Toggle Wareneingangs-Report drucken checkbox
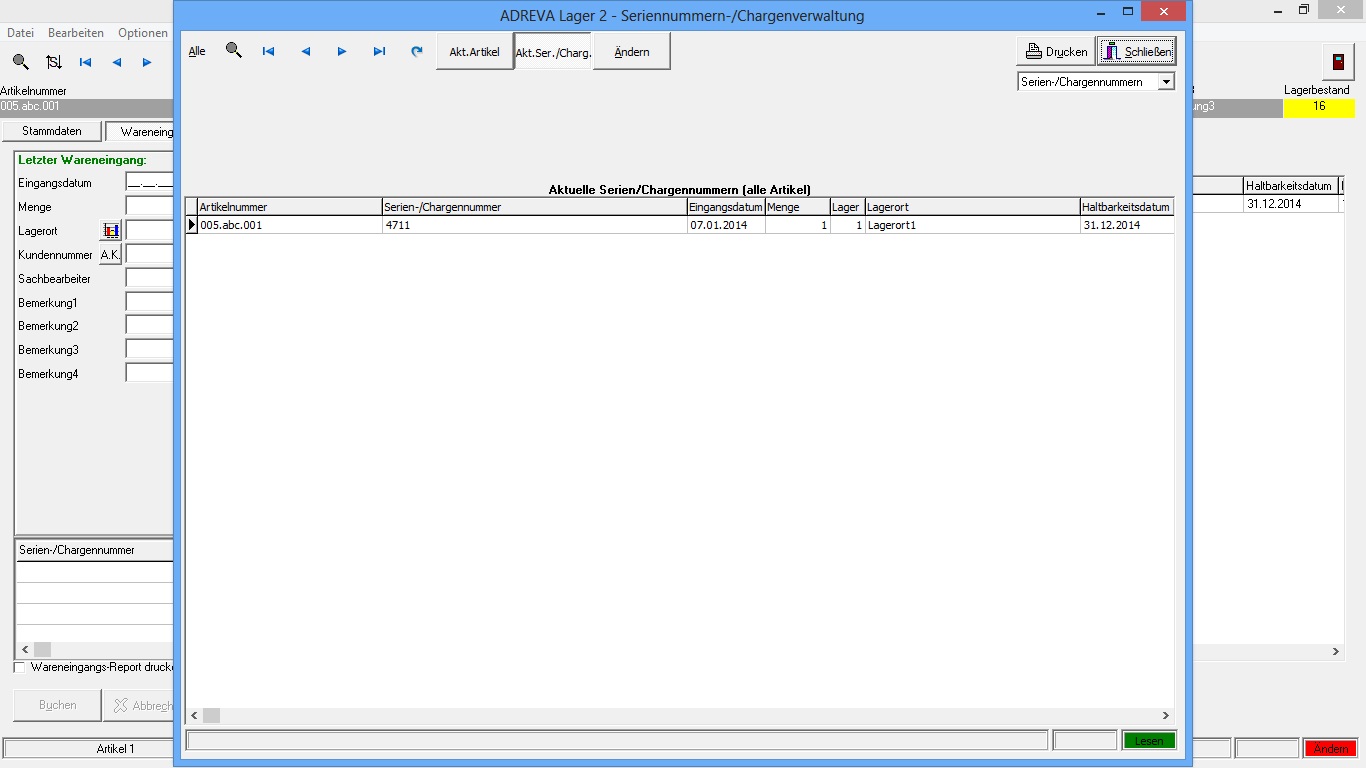1366x768 pixels. (x=19, y=667)
